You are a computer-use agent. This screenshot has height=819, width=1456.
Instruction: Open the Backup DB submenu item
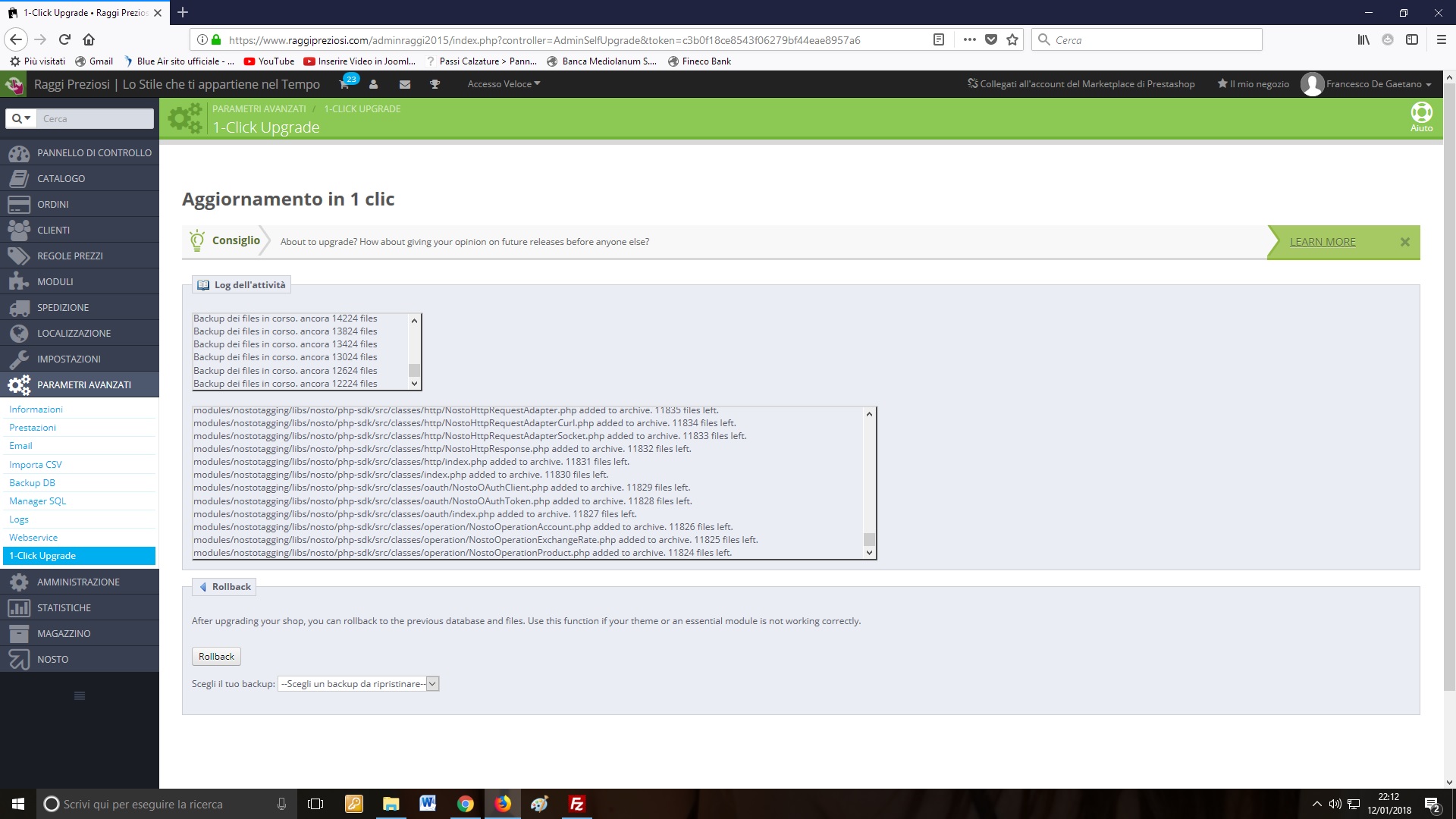click(x=32, y=483)
